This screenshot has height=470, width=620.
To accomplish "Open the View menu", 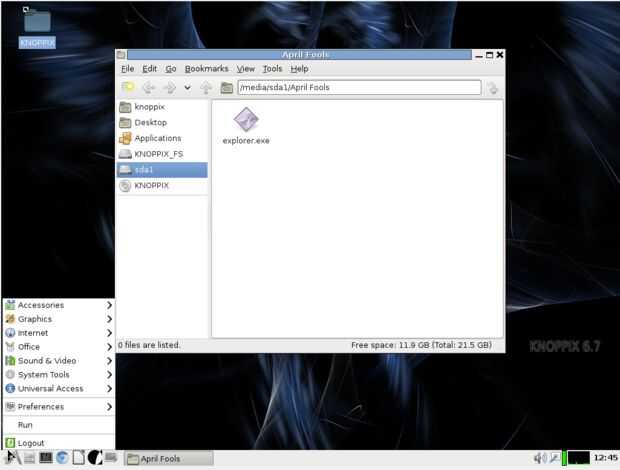I will pyautogui.click(x=246, y=69).
